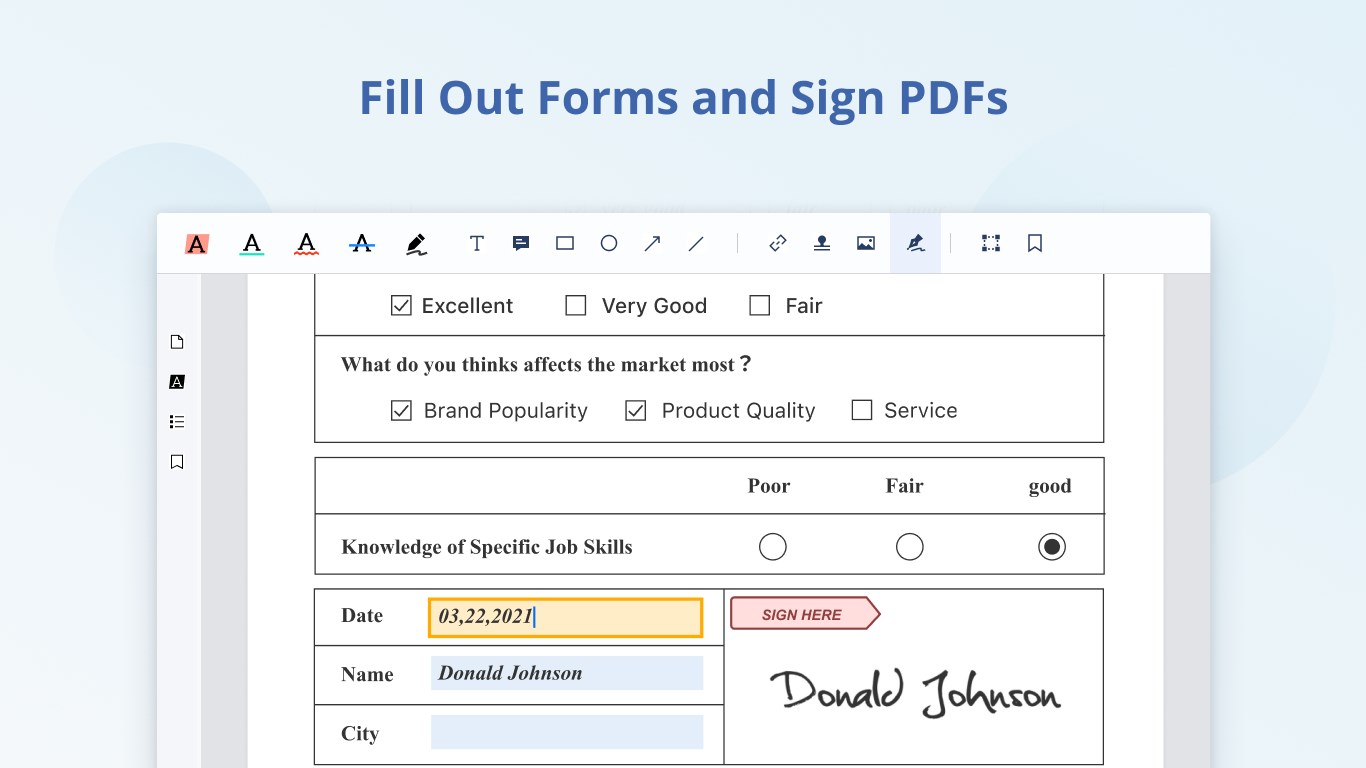Open the annotations sidebar panel
This screenshot has height=768, width=1366.
point(177,382)
